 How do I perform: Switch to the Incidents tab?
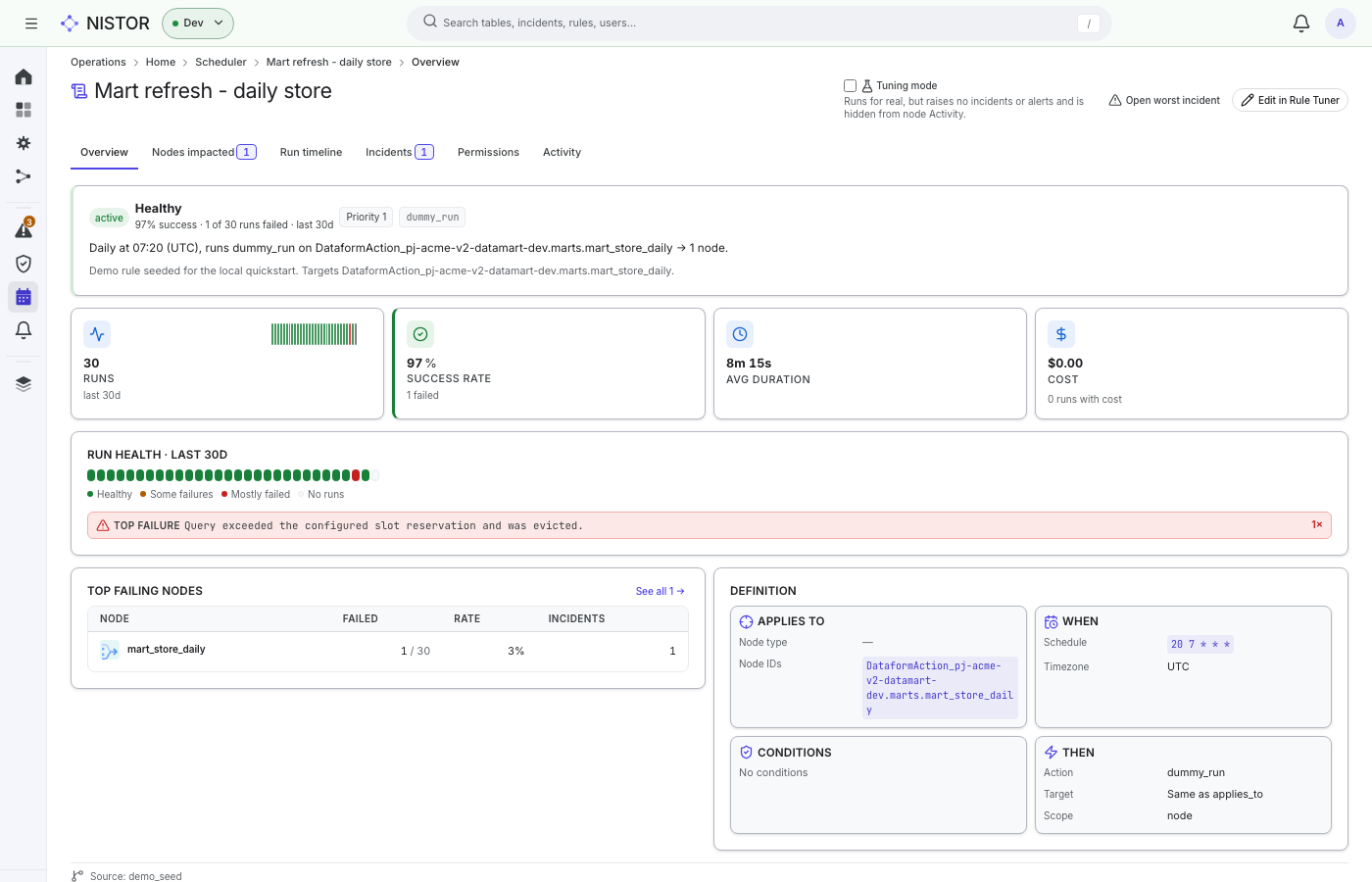click(x=399, y=152)
